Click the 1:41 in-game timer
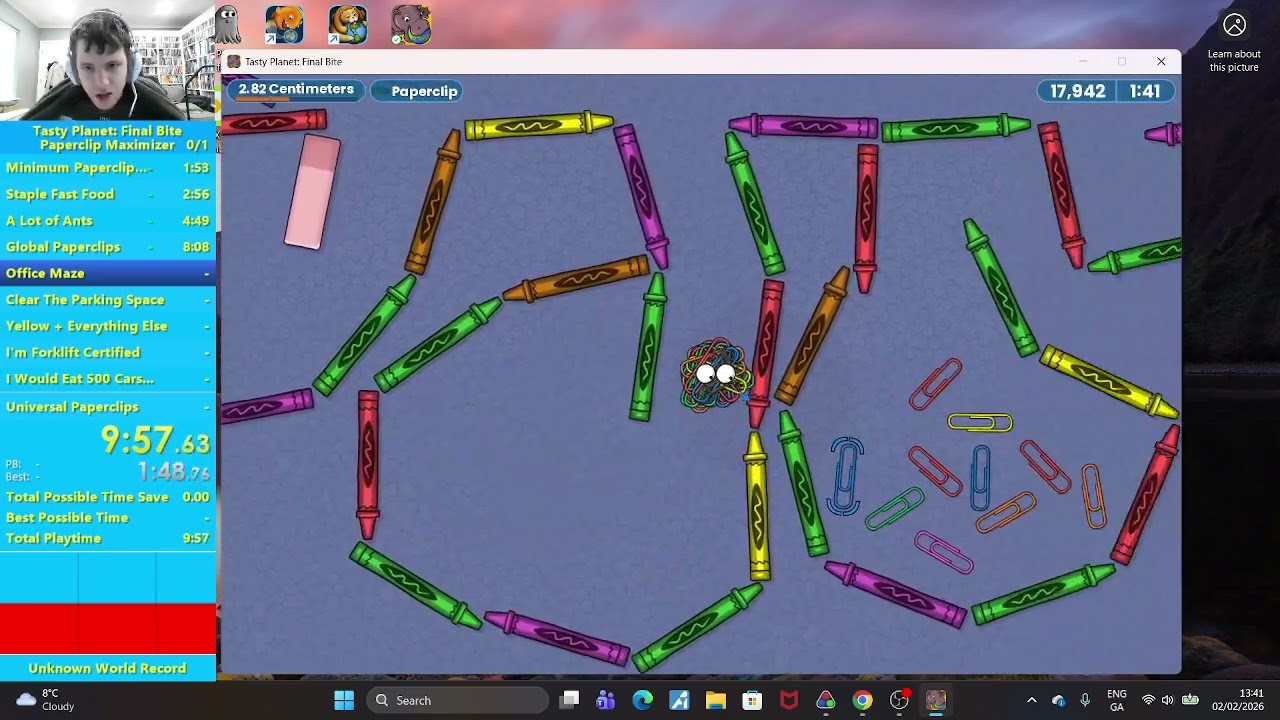The width and height of the screenshot is (1280, 720). click(1145, 91)
